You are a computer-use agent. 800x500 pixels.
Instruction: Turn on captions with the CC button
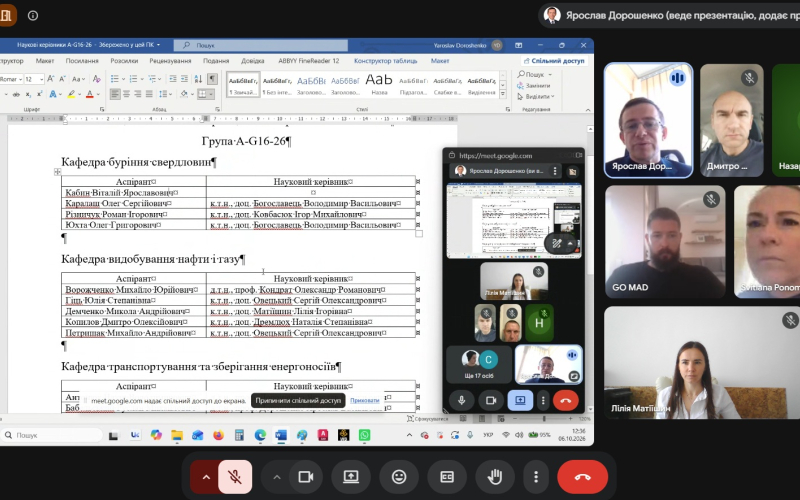click(x=447, y=477)
